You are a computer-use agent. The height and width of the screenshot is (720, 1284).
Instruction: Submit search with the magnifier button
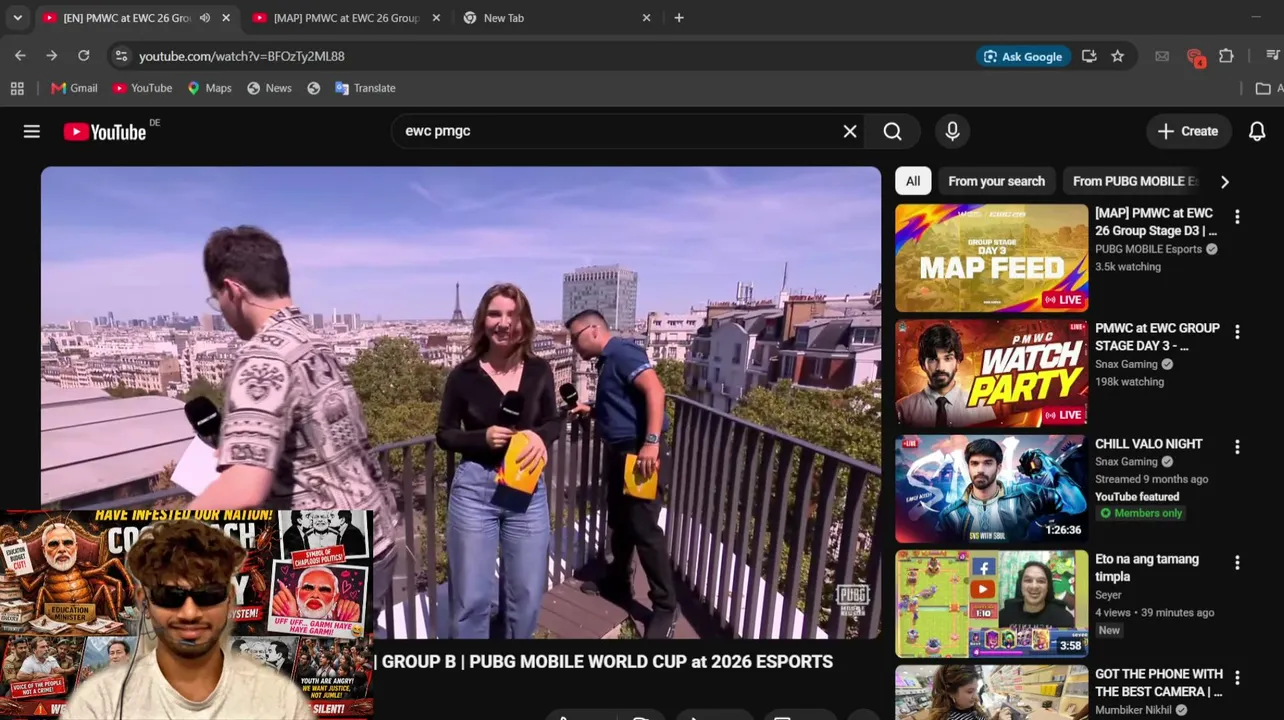pos(893,131)
